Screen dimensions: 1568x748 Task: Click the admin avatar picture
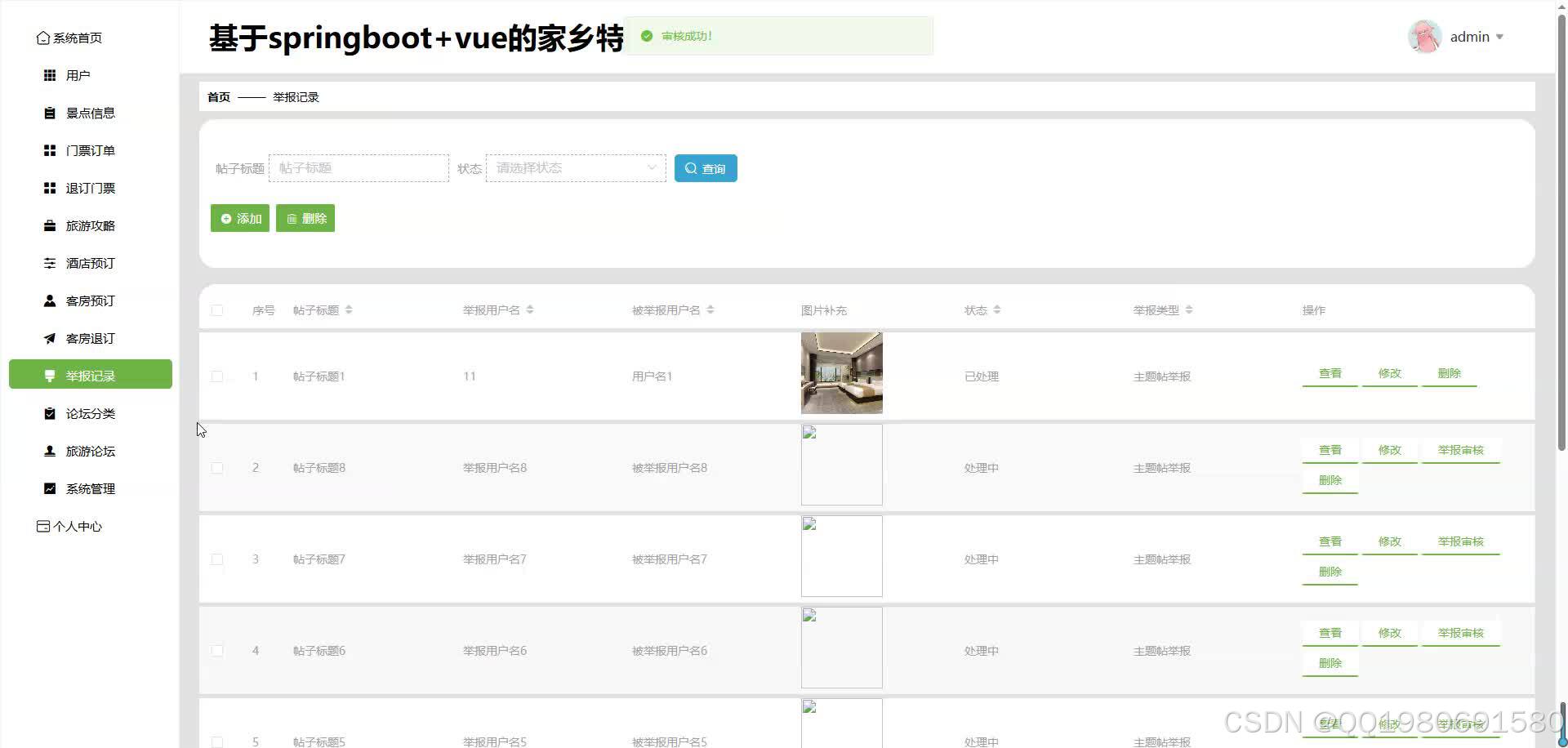point(1425,37)
